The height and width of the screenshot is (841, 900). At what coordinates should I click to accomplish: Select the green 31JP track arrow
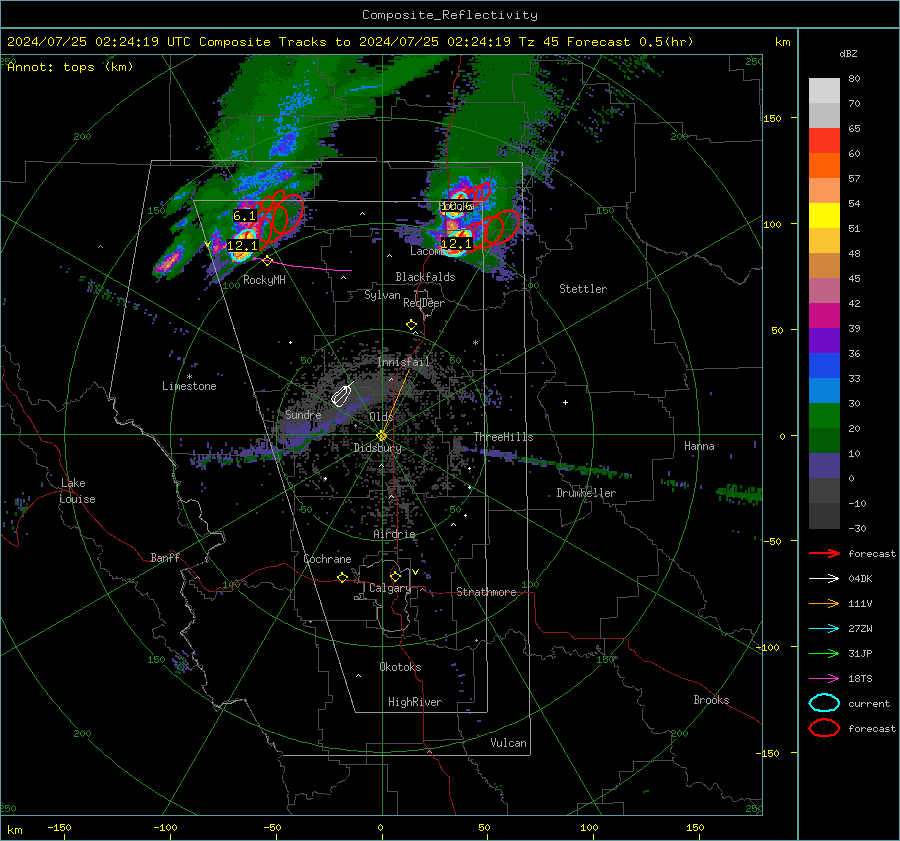[824, 653]
